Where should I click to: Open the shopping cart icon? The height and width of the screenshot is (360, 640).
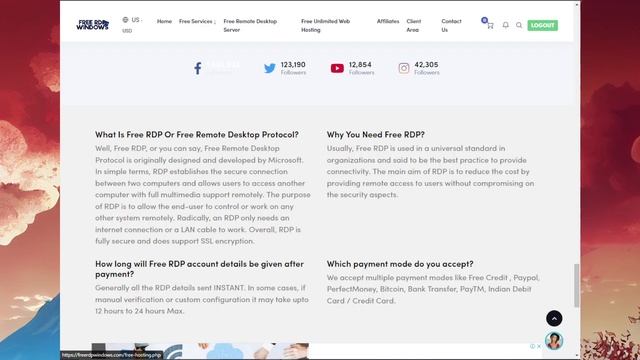(x=490, y=25)
